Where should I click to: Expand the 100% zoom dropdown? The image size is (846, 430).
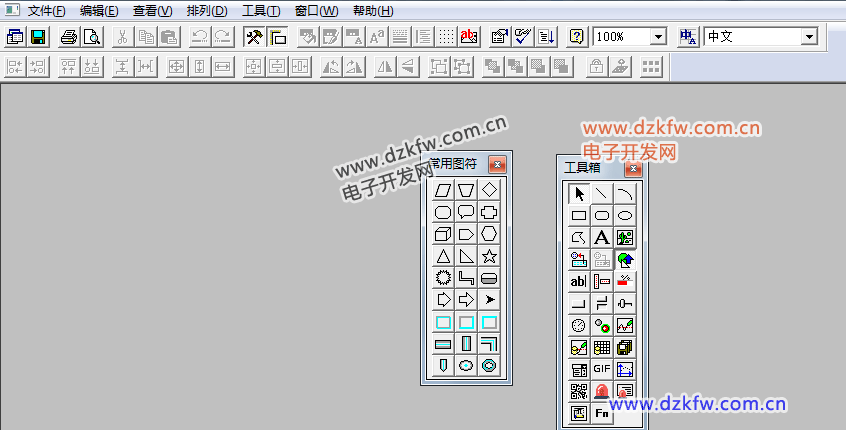coord(658,37)
